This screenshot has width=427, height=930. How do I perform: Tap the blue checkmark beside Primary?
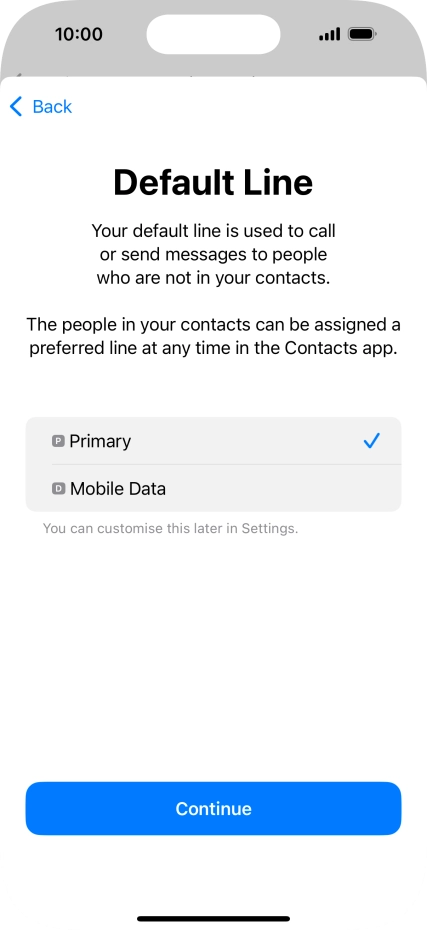pos(372,441)
